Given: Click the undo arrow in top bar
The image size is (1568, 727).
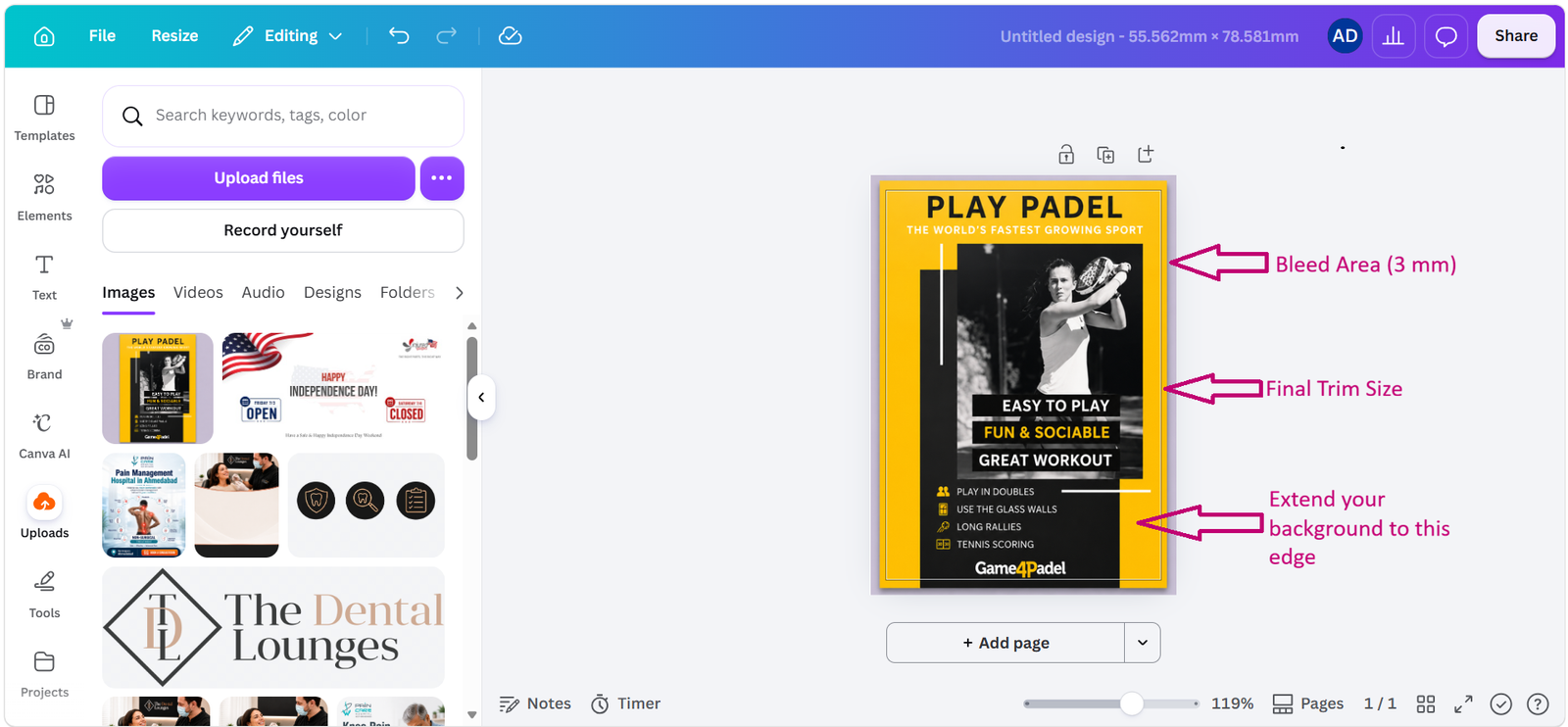Looking at the screenshot, I should [399, 36].
